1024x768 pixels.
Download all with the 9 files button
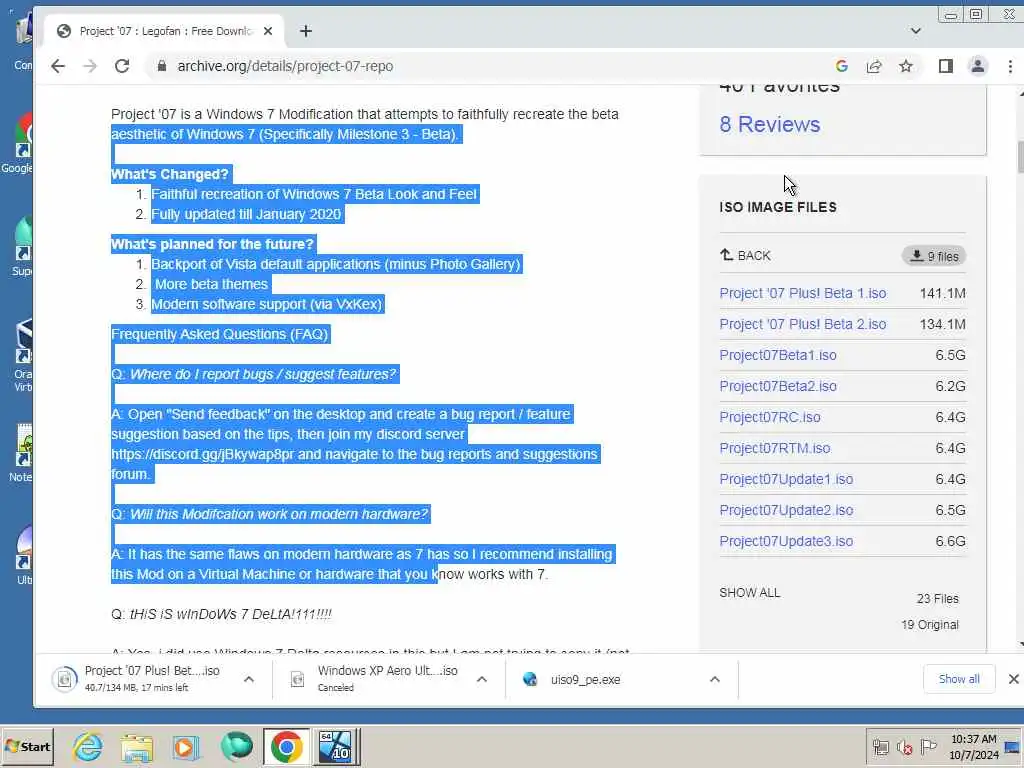[935, 256]
